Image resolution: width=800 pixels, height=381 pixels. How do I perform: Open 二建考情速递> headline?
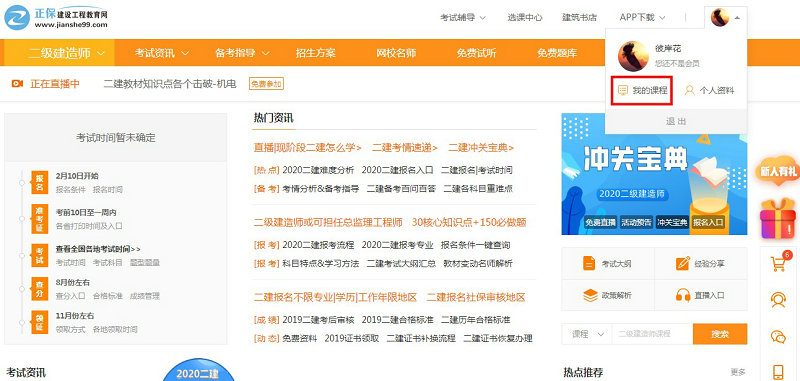(405, 147)
